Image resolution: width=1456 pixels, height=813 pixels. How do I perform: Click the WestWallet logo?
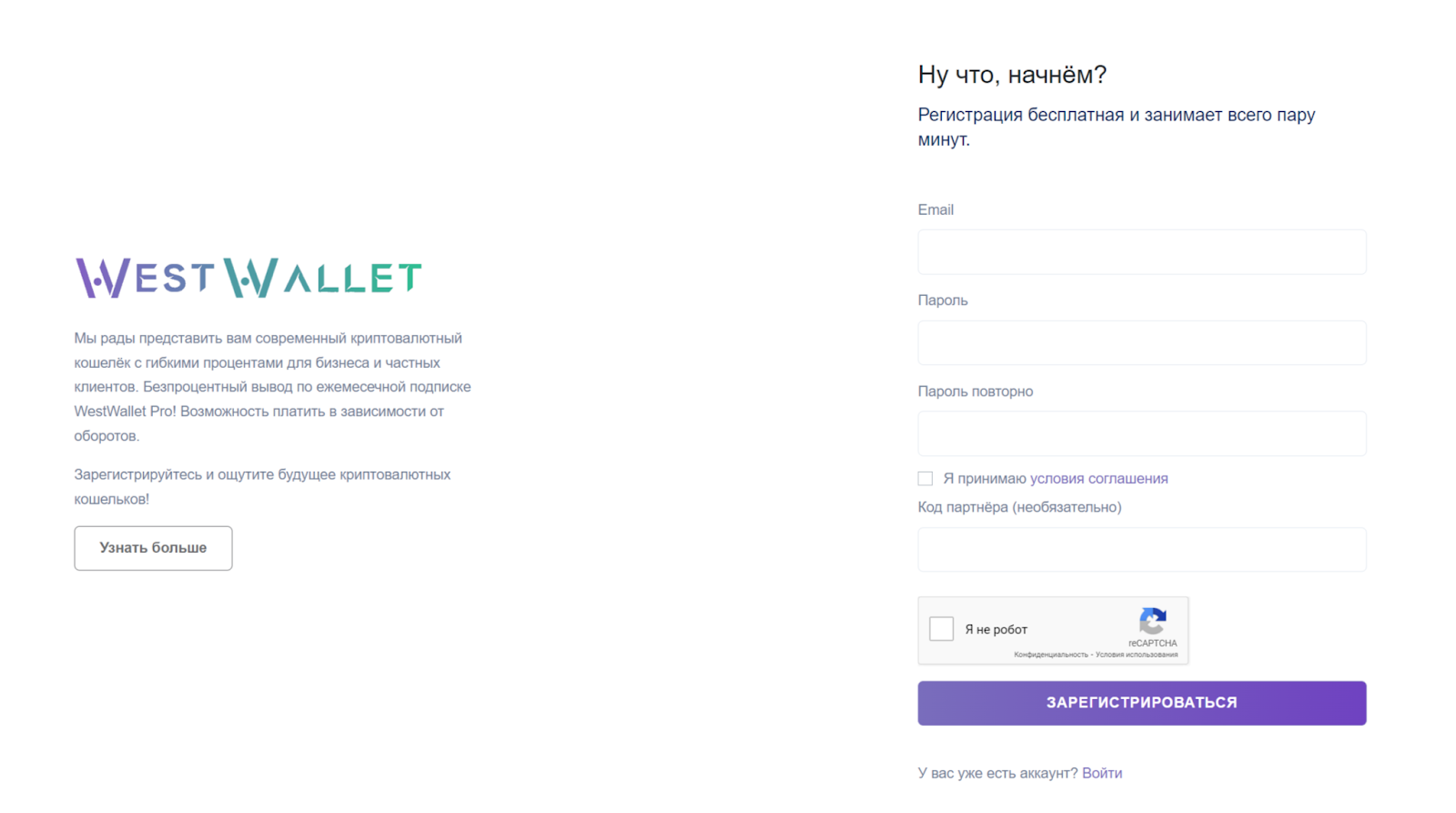[248, 278]
